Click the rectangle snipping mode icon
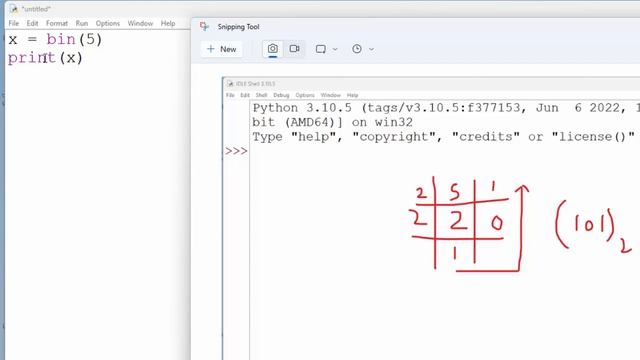 (x=321, y=49)
